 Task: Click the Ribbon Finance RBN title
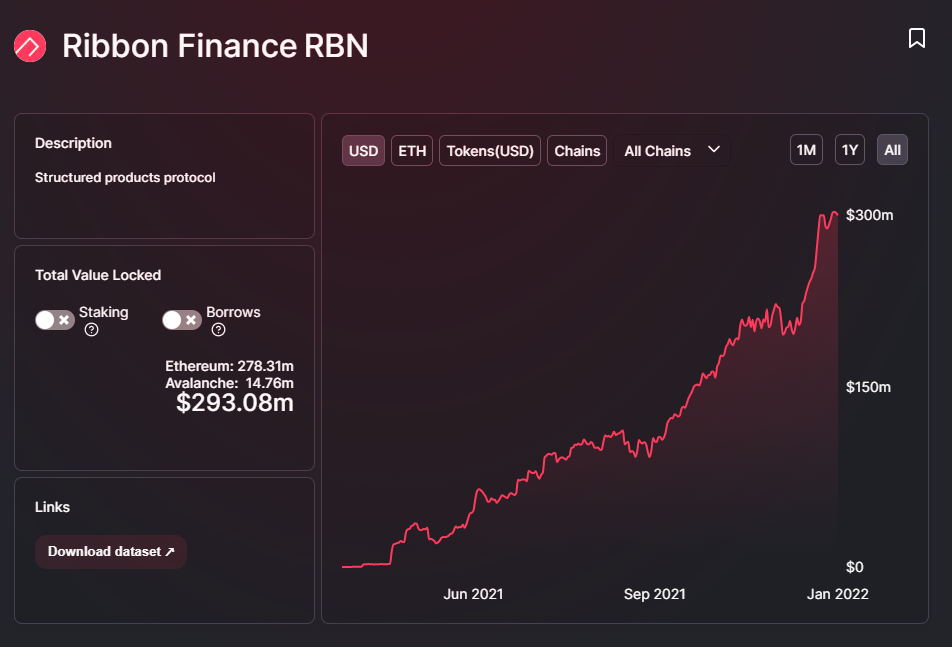click(x=215, y=46)
